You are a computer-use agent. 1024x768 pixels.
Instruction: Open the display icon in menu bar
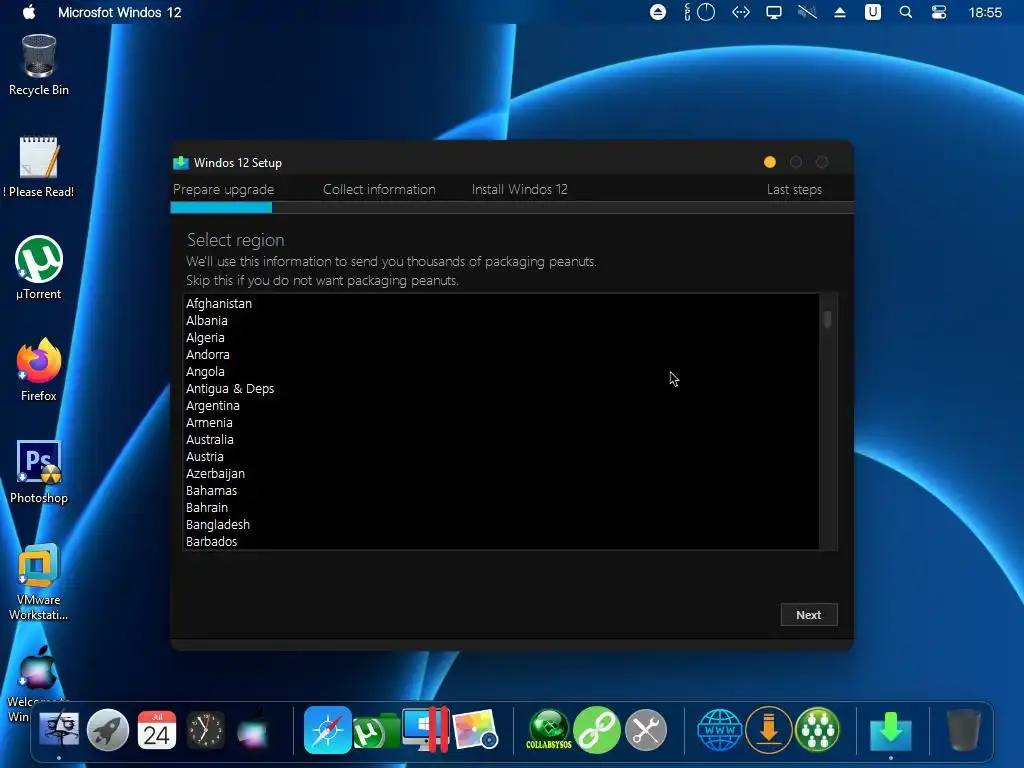(x=774, y=12)
